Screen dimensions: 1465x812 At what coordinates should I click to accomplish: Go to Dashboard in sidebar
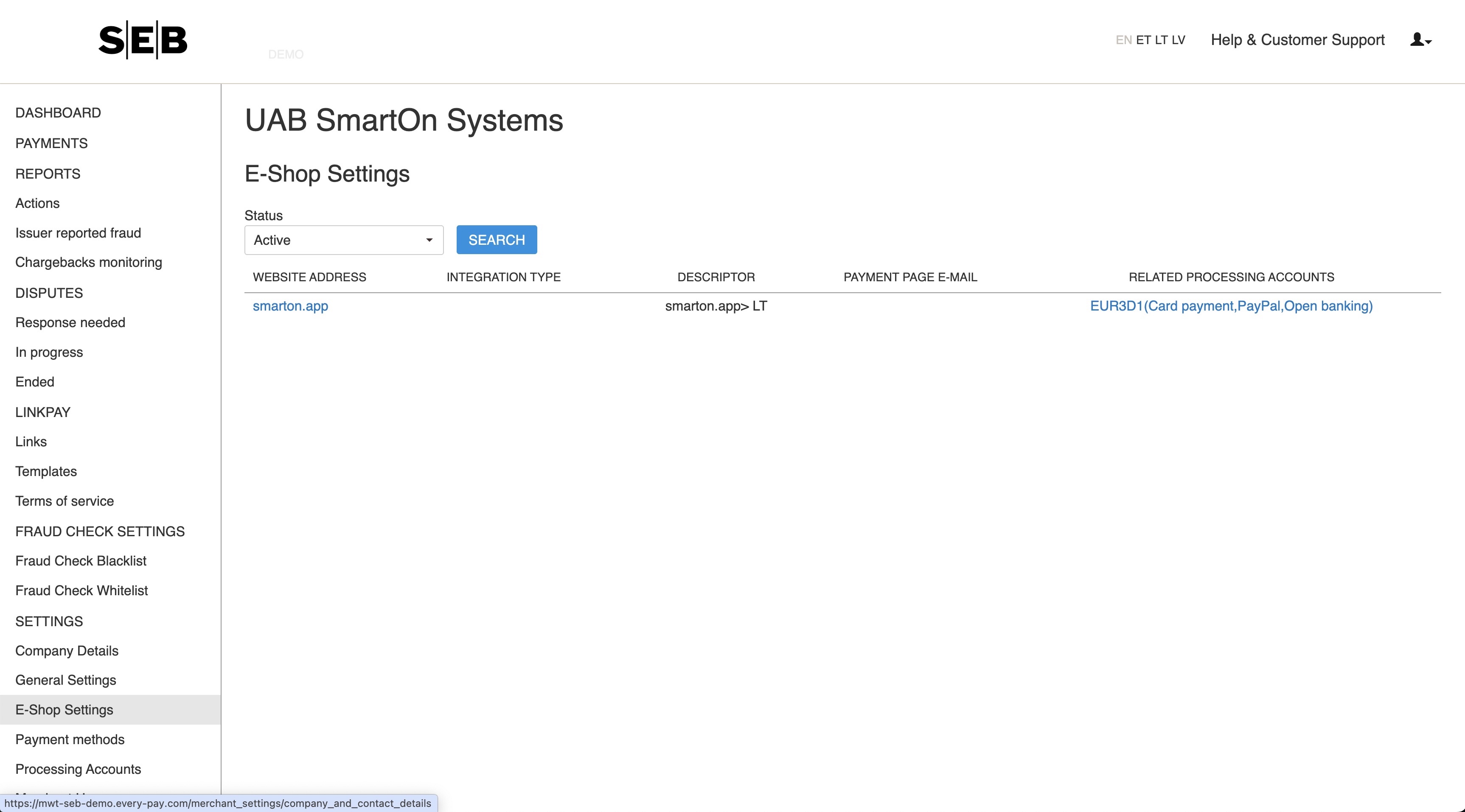58,112
